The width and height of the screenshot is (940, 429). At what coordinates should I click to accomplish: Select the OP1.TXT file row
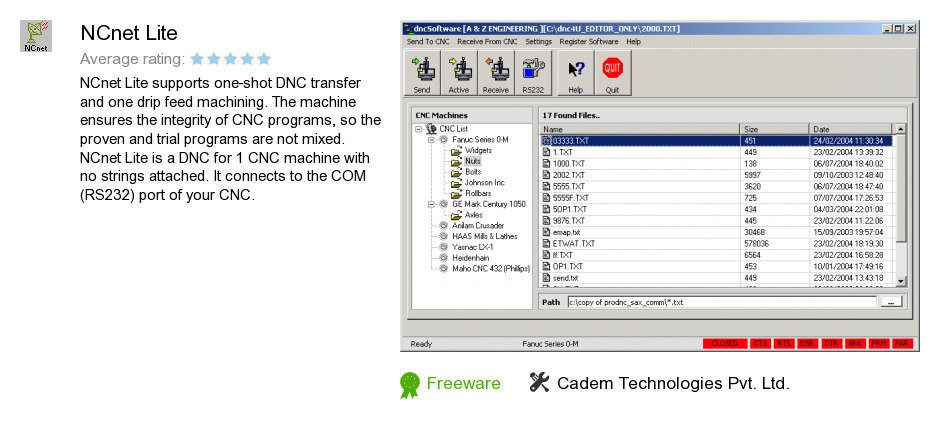[716, 266]
